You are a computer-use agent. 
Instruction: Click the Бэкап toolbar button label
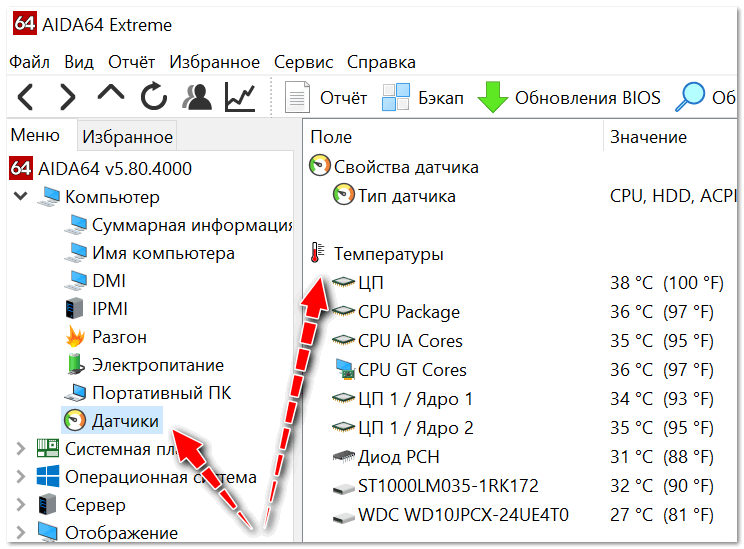coord(441,98)
